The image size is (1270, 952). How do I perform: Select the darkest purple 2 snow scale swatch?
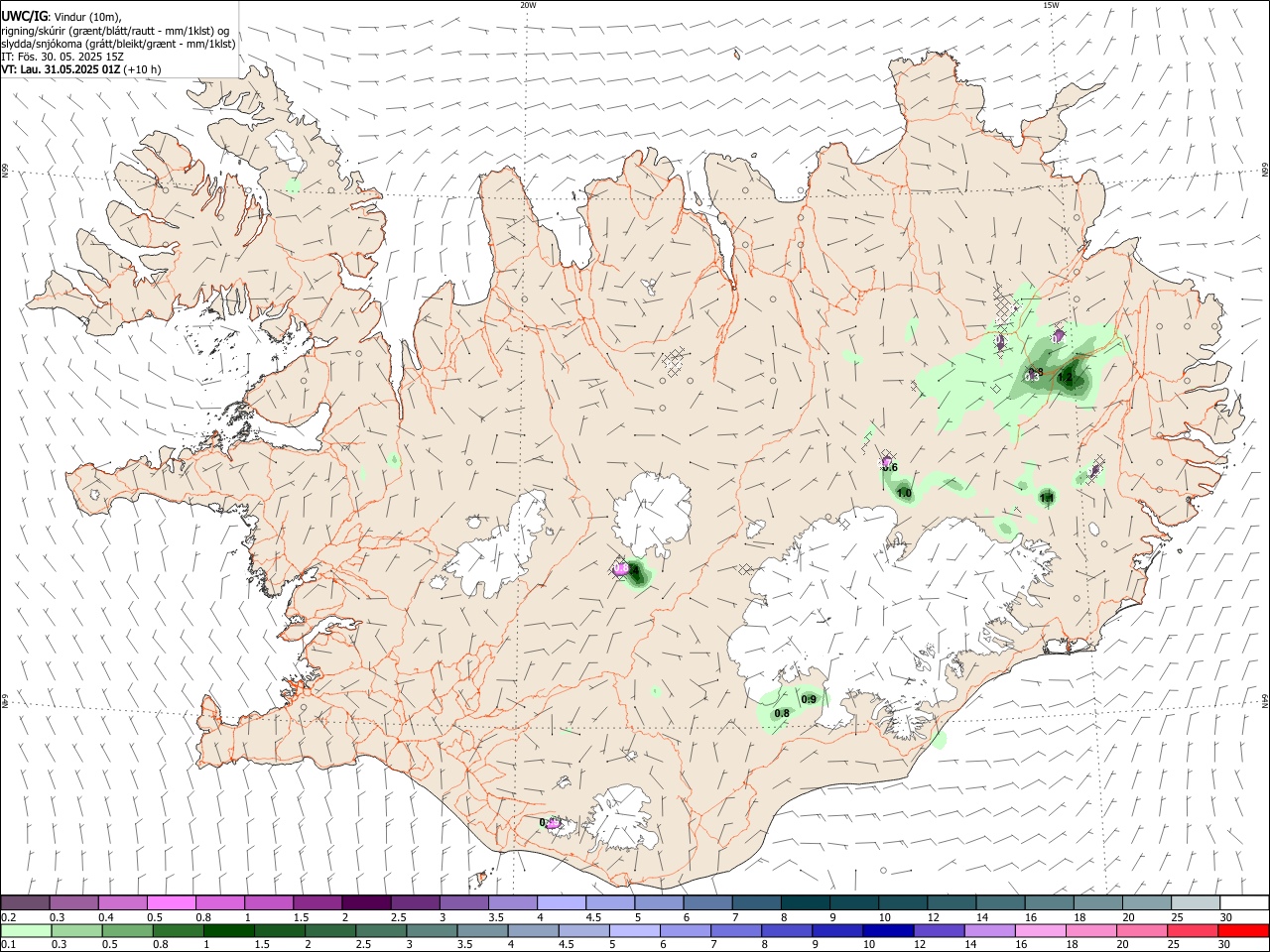[366, 902]
